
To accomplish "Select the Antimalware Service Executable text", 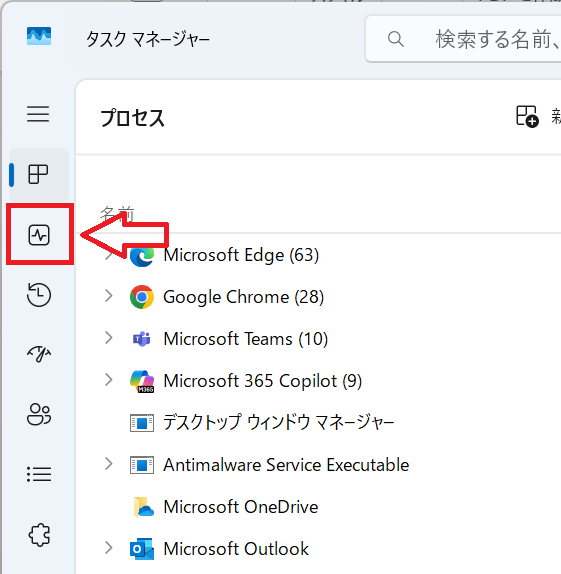I will point(286,465).
